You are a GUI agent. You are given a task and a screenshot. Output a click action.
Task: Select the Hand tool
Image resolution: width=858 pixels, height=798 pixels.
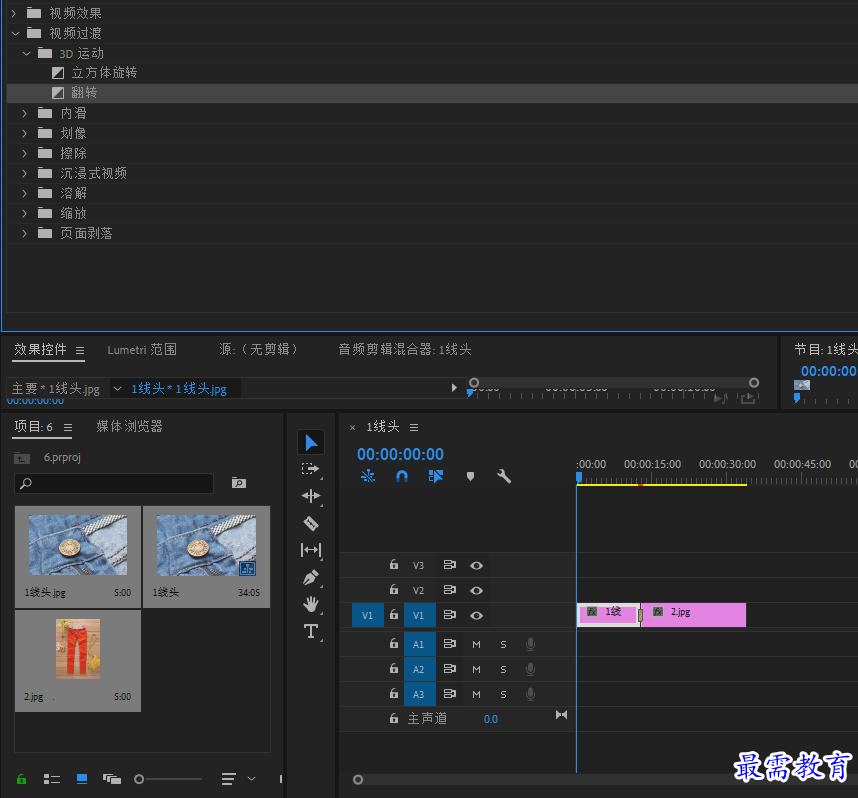coord(311,604)
